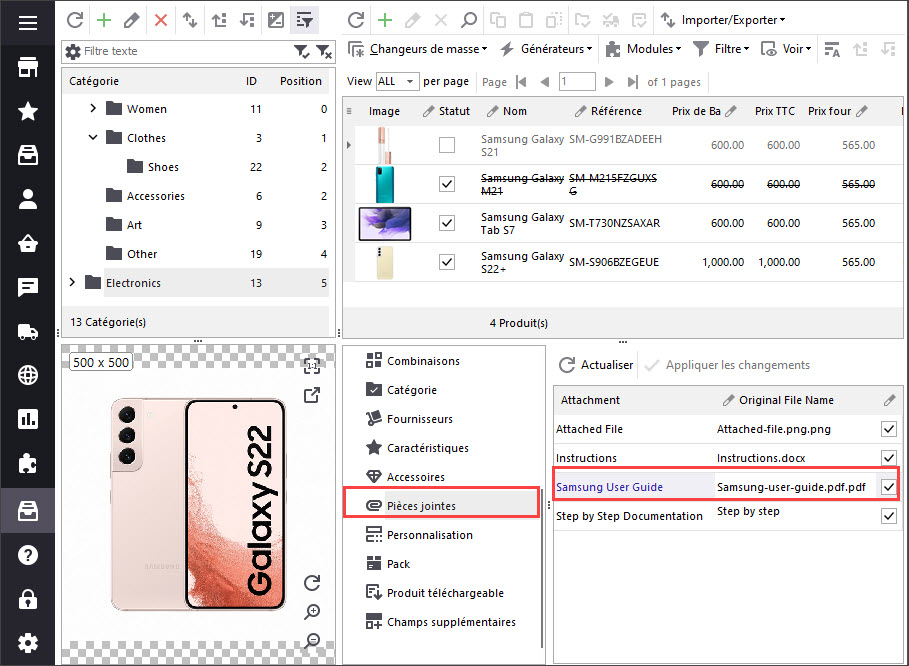Uncheck Samsung User Guide attachment checkbox
This screenshot has height=666, width=909.
889,487
